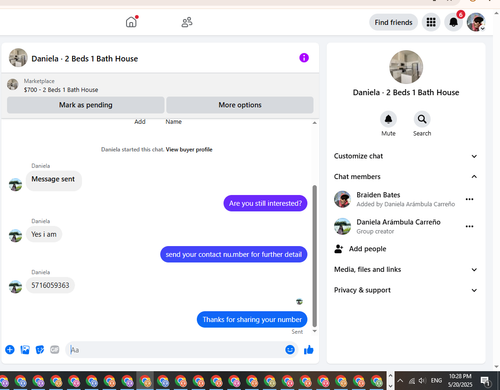
Task: Click "Are you still interested?" message
Action: coord(265,203)
